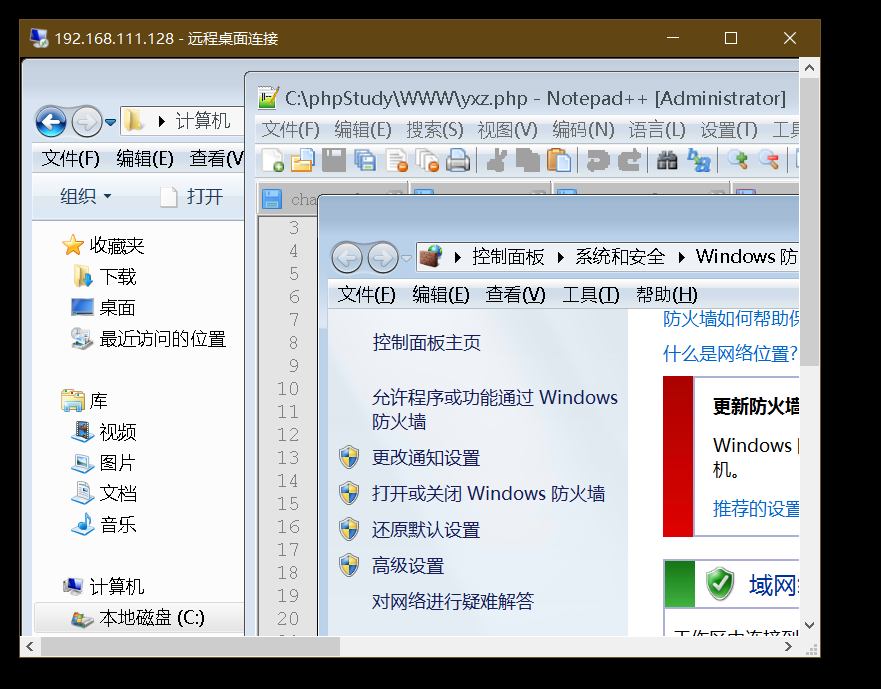This screenshot has width=881, height=689.
Task: Click the Undo arrow in Notepad++ toolbar
Action: tap(598, 161)
